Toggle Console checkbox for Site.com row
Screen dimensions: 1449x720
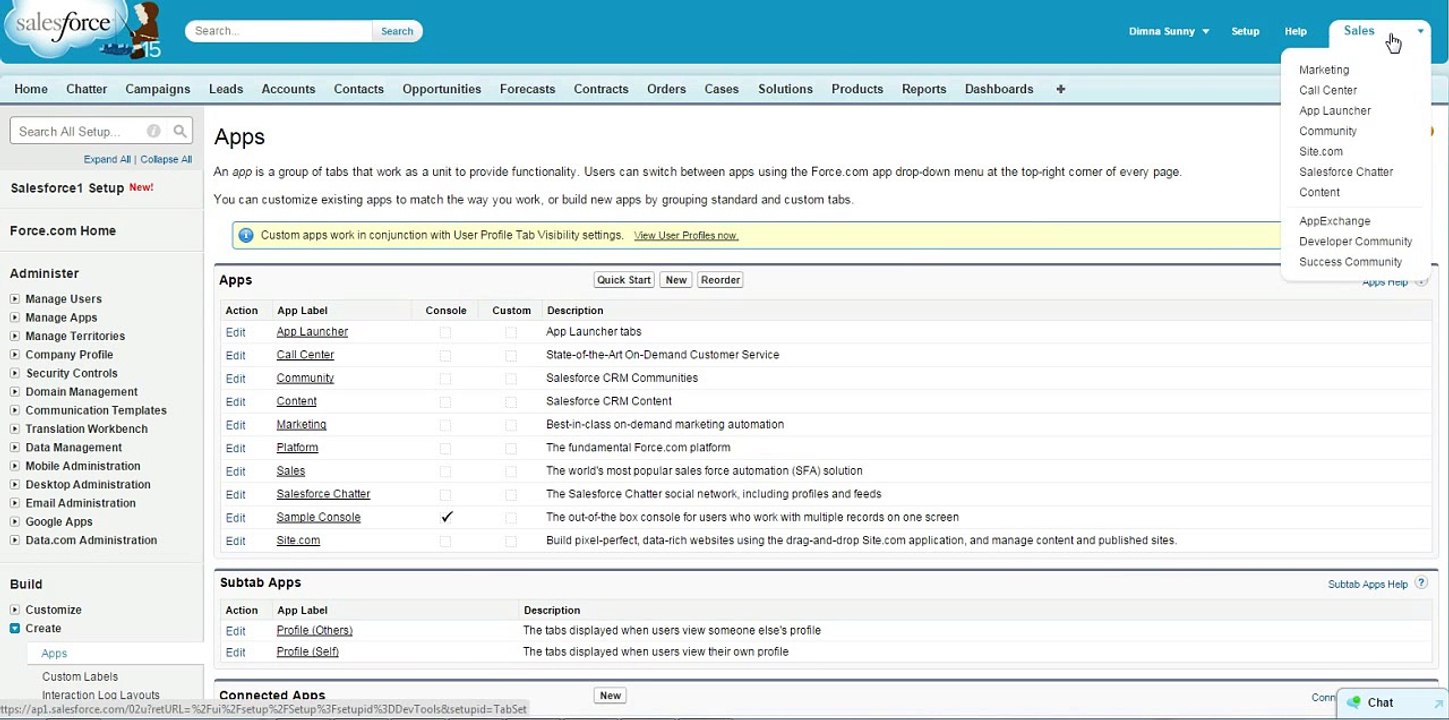(x=445, y=541)
